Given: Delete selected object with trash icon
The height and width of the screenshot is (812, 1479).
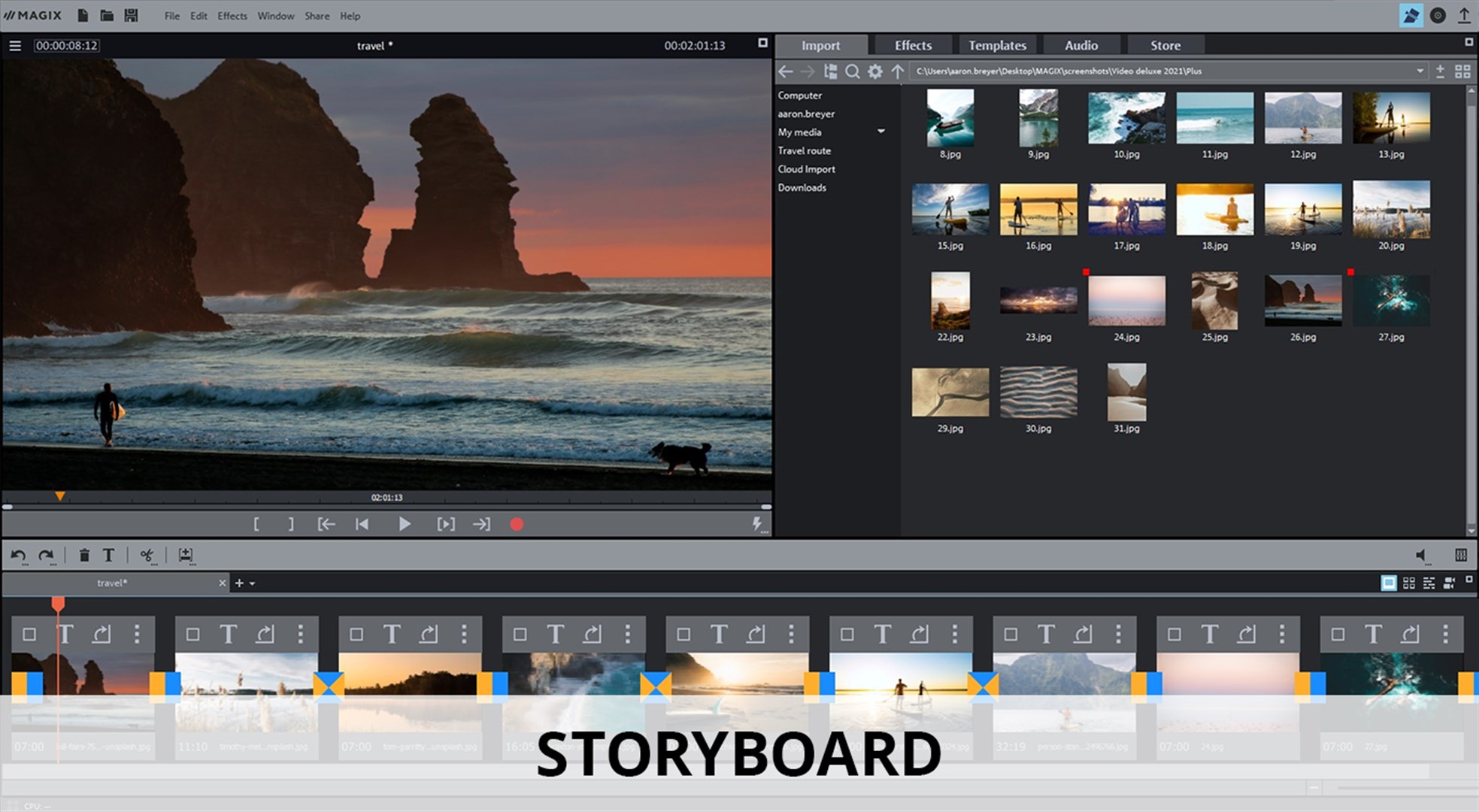Looking at the screenshot, I should 84,556.
